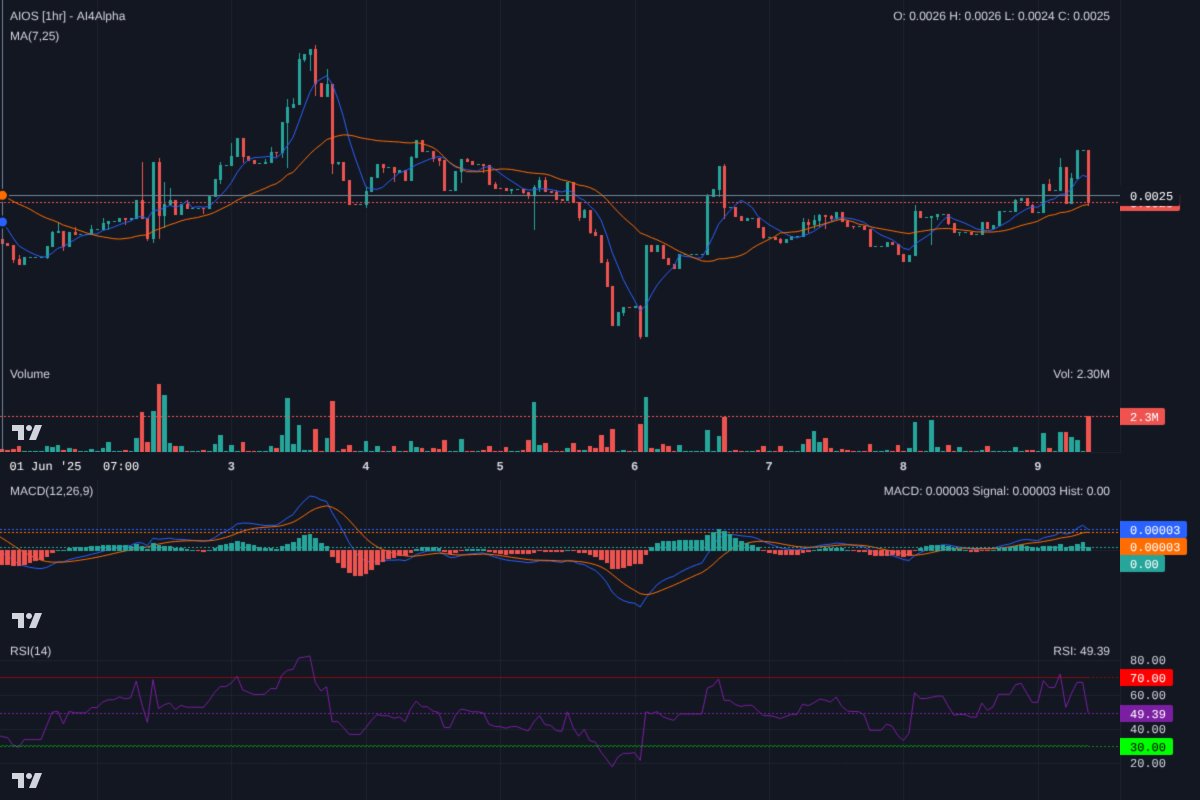Click day 4 on the time axis
This screenshot has height=800, width=1200.
(x=366, y=466)
